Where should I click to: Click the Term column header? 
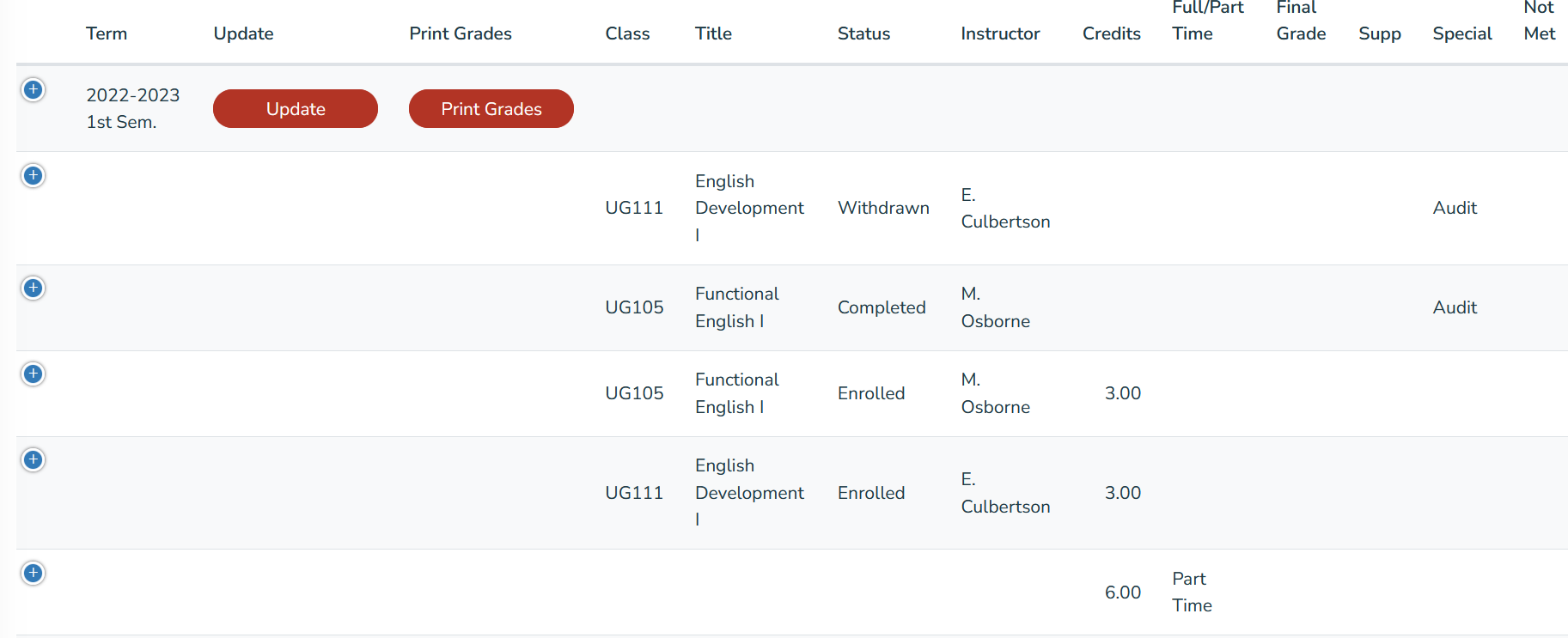pyautogui.click(x=107, y=33)
